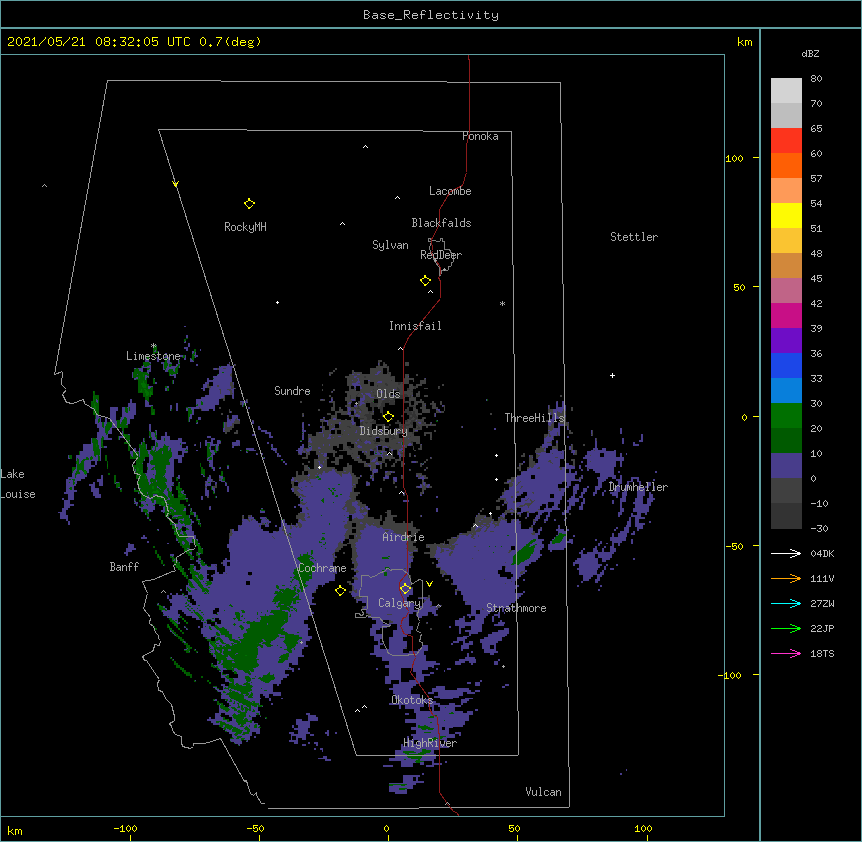Click the 04DK legend label
862x842 pixels.
coord(822,553)
